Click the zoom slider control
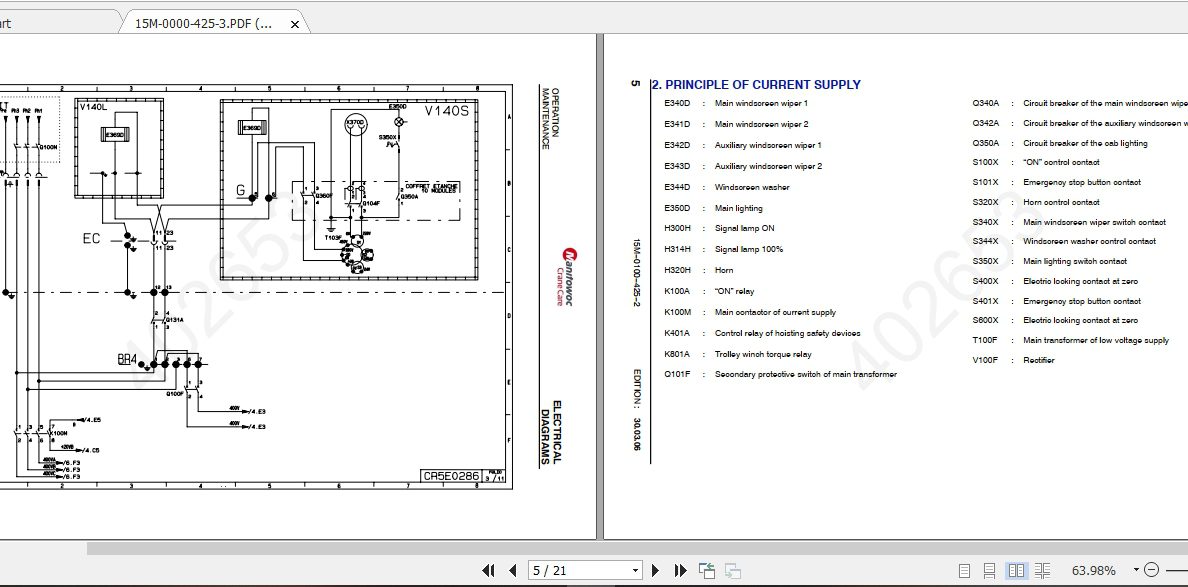Screen dimensions: 1188x587 pyautogui.click(x=1181, y=569)
